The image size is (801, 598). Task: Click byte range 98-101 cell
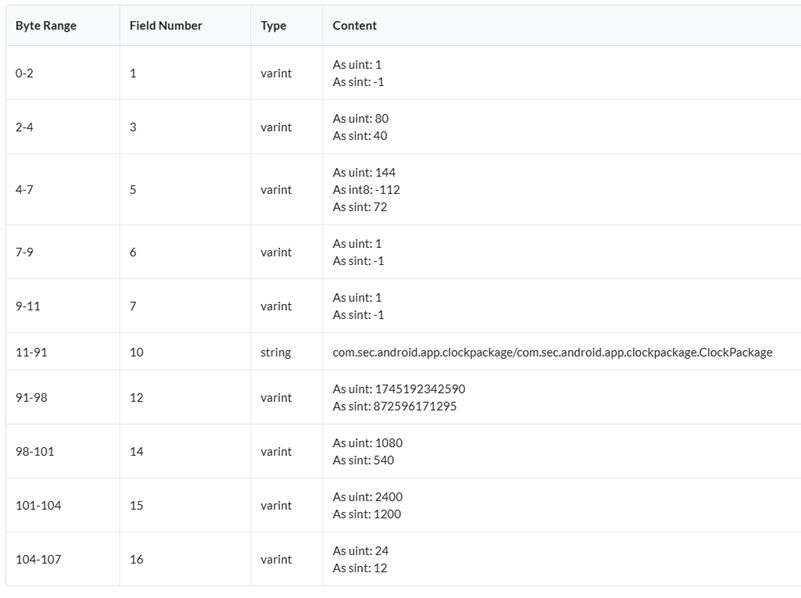coord(35,452)
